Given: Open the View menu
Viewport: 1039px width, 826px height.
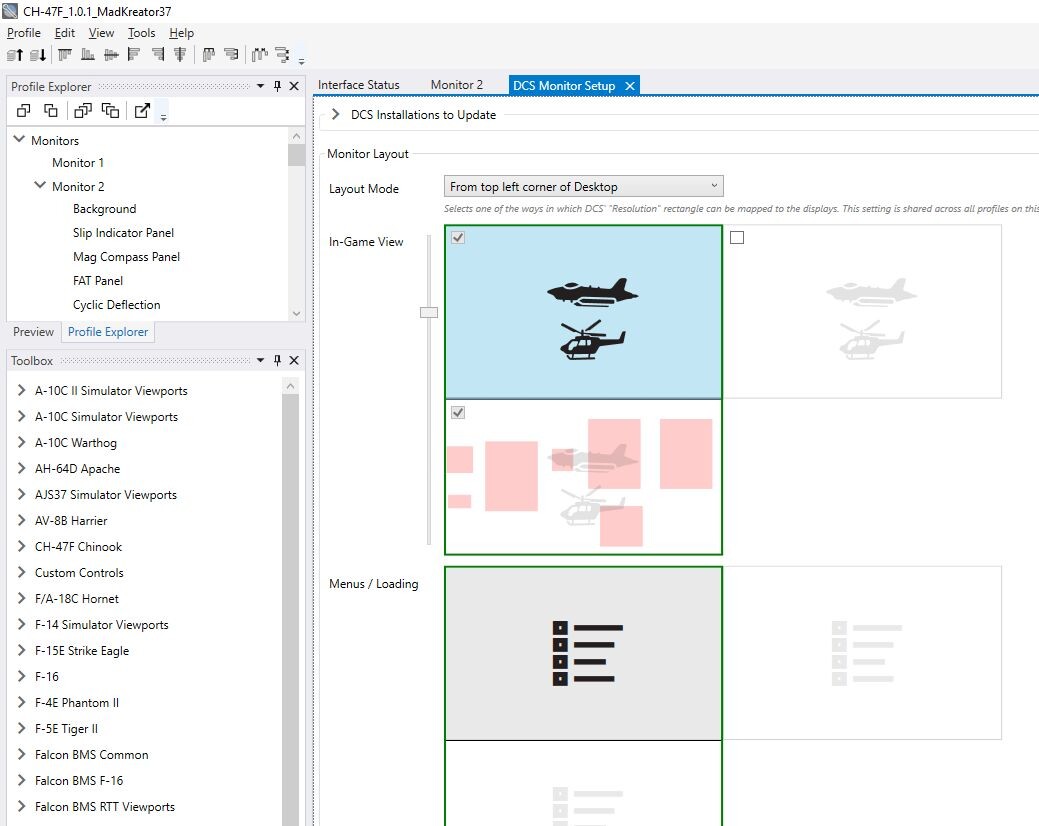Looking at the screenshot, I should [x=101, y=32].
